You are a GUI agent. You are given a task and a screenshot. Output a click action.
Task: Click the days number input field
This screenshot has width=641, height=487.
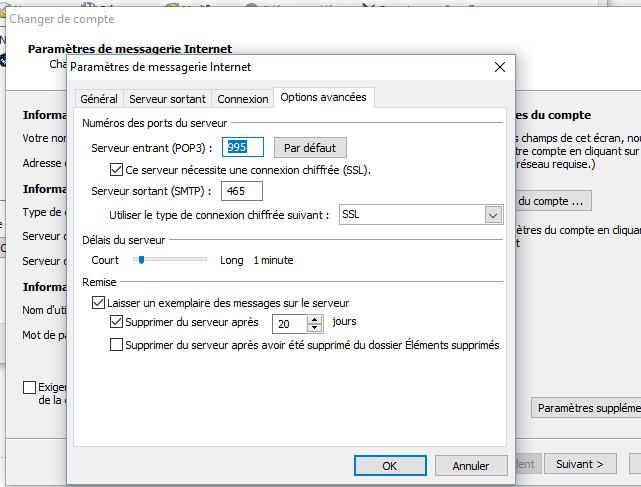[x=289, y=323]
